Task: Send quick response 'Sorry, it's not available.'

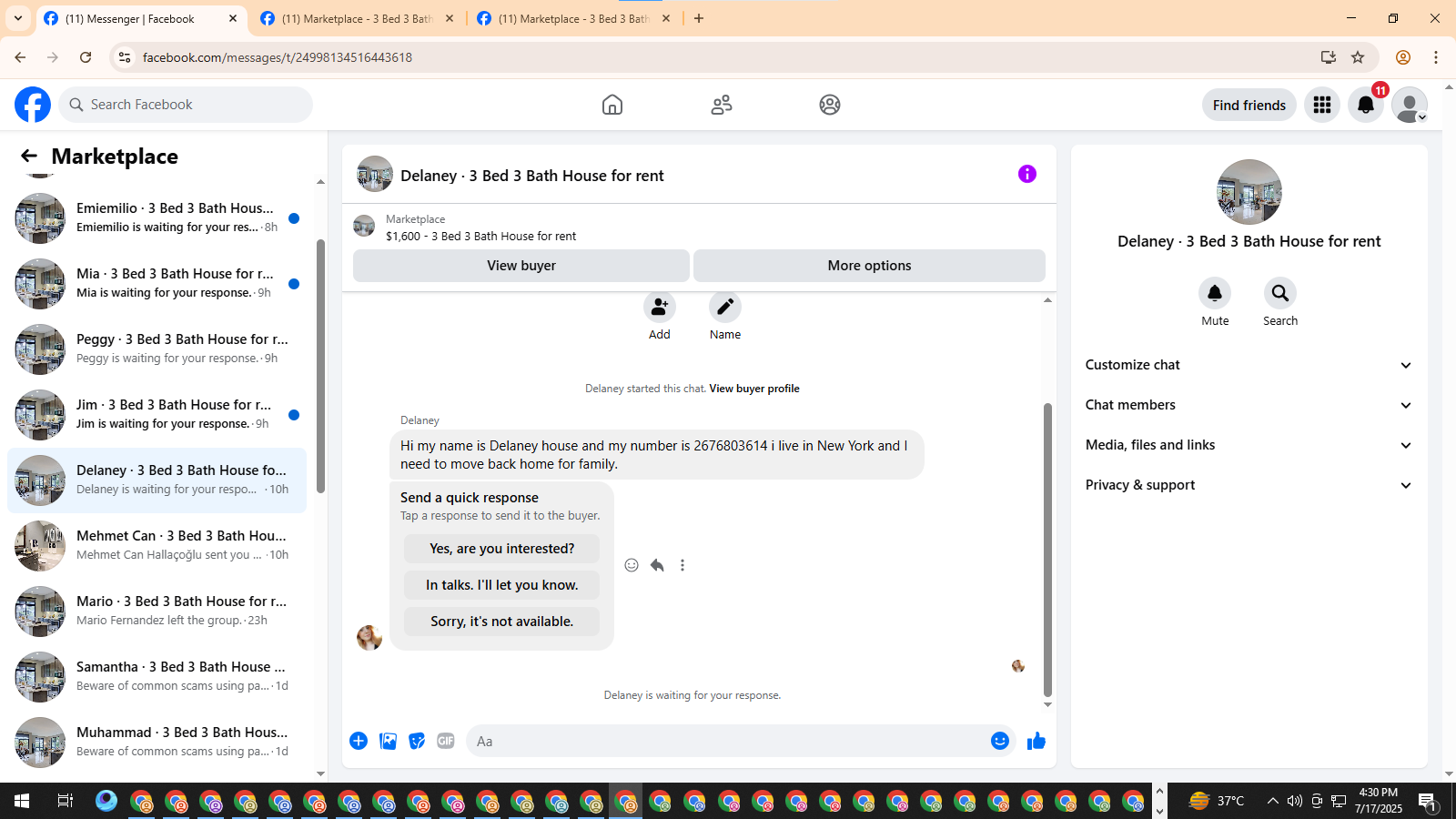Action: (x=501, y=622)
